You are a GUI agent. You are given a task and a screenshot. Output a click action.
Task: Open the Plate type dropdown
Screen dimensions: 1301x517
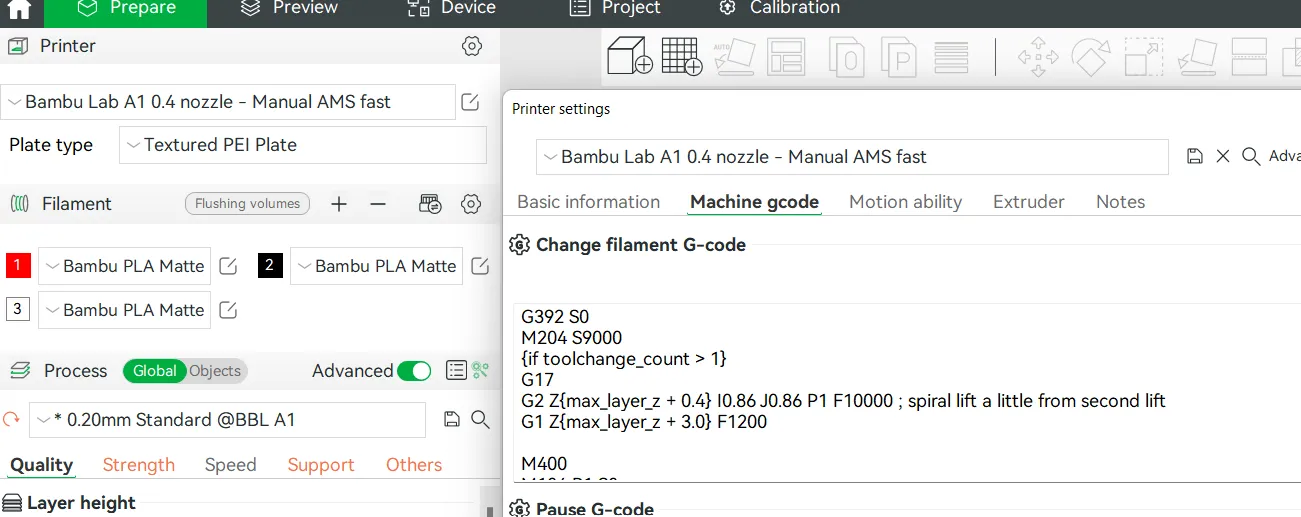[303, 145]
